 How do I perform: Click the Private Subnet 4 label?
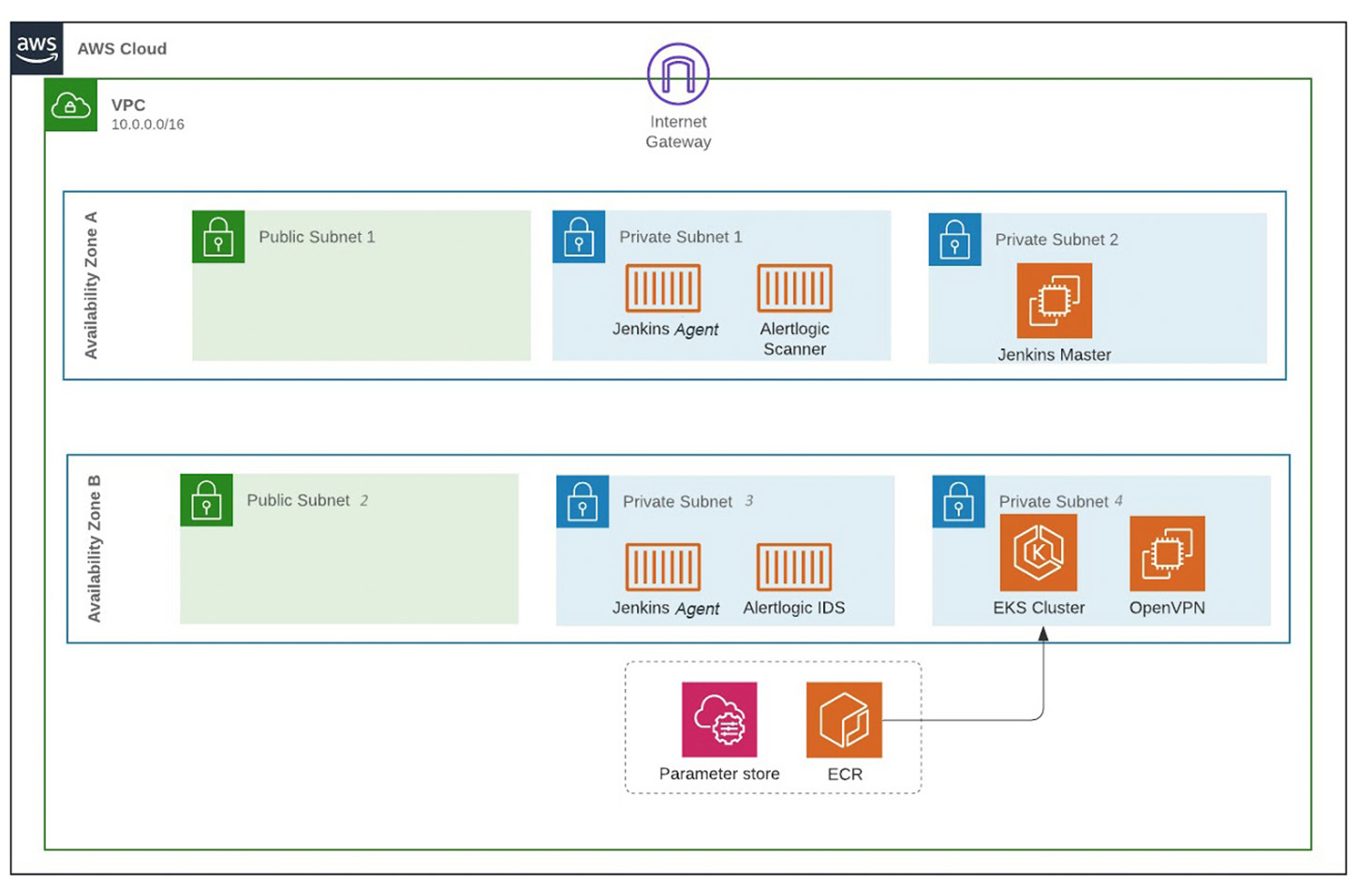pyautogui.click(x=1061, y=501)
